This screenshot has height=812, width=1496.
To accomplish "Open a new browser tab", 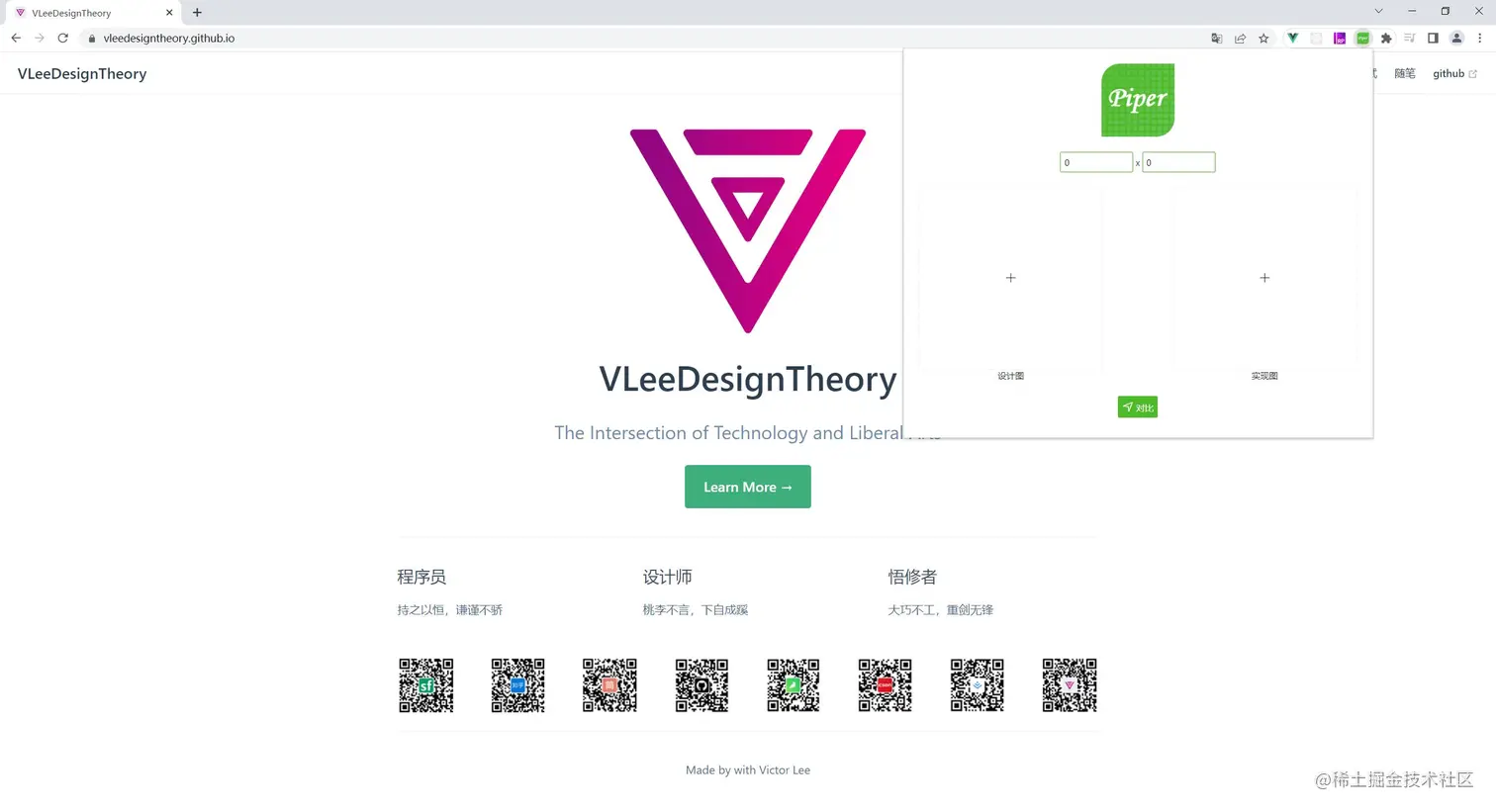I will pos(197,13).
